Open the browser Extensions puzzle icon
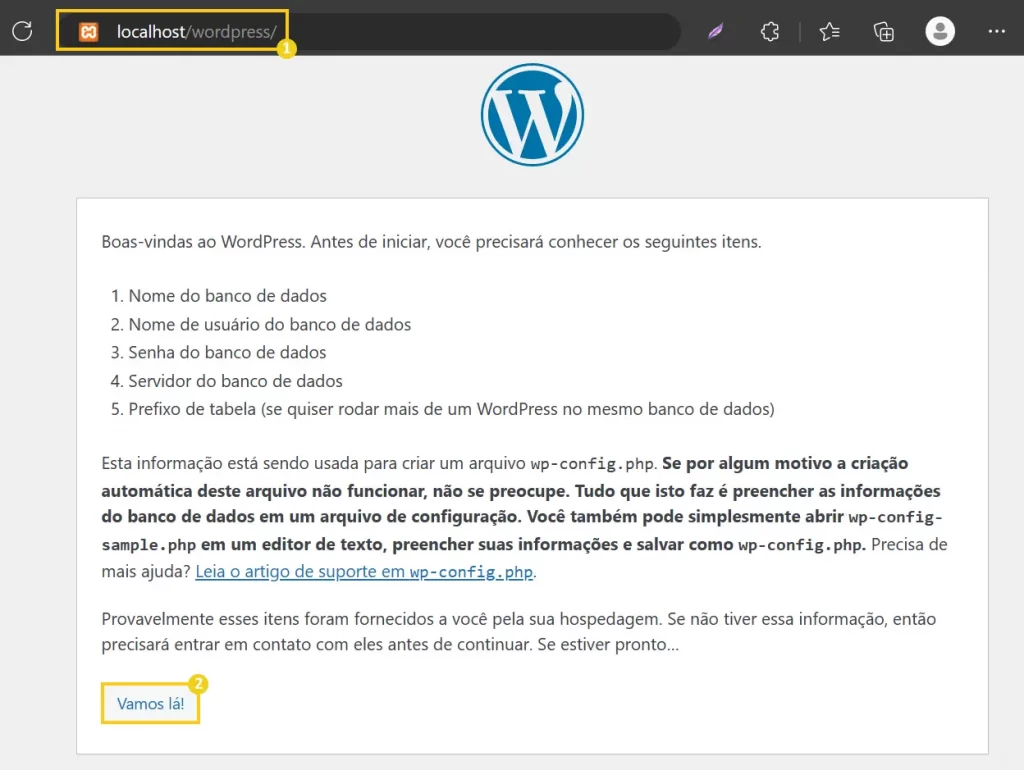This screenshot has height=770, width=1024. click(770, 31)
